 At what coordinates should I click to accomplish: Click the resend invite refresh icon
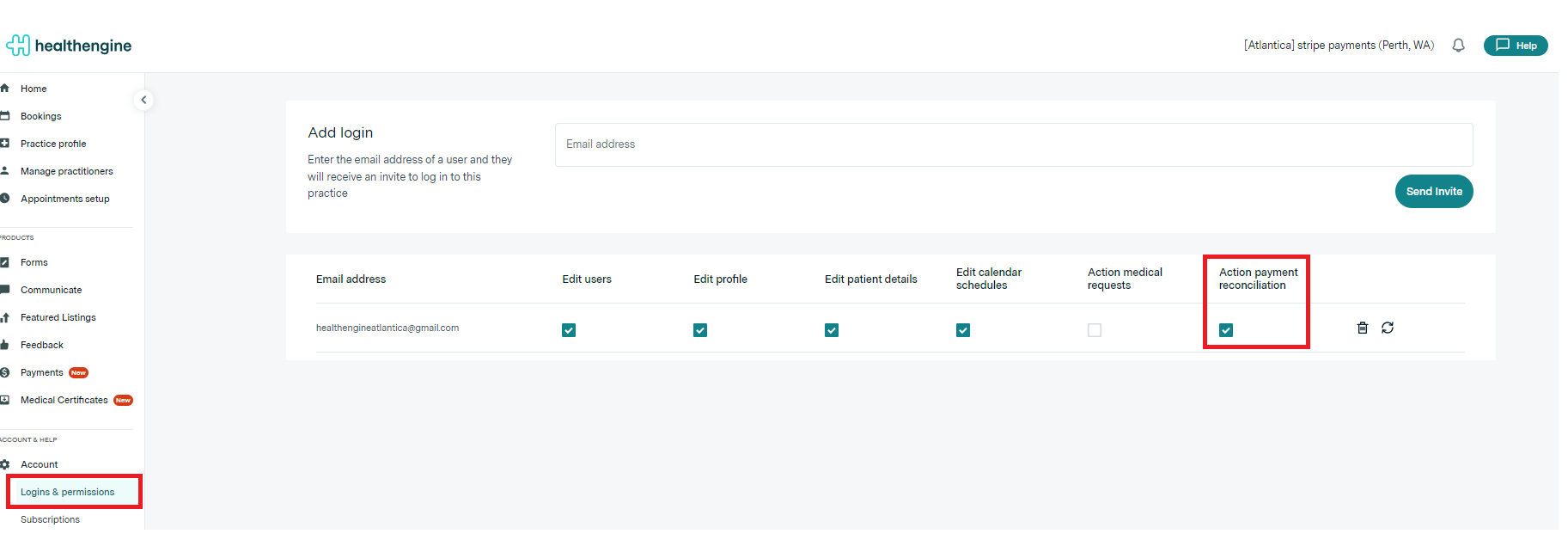pos(1388,328)
